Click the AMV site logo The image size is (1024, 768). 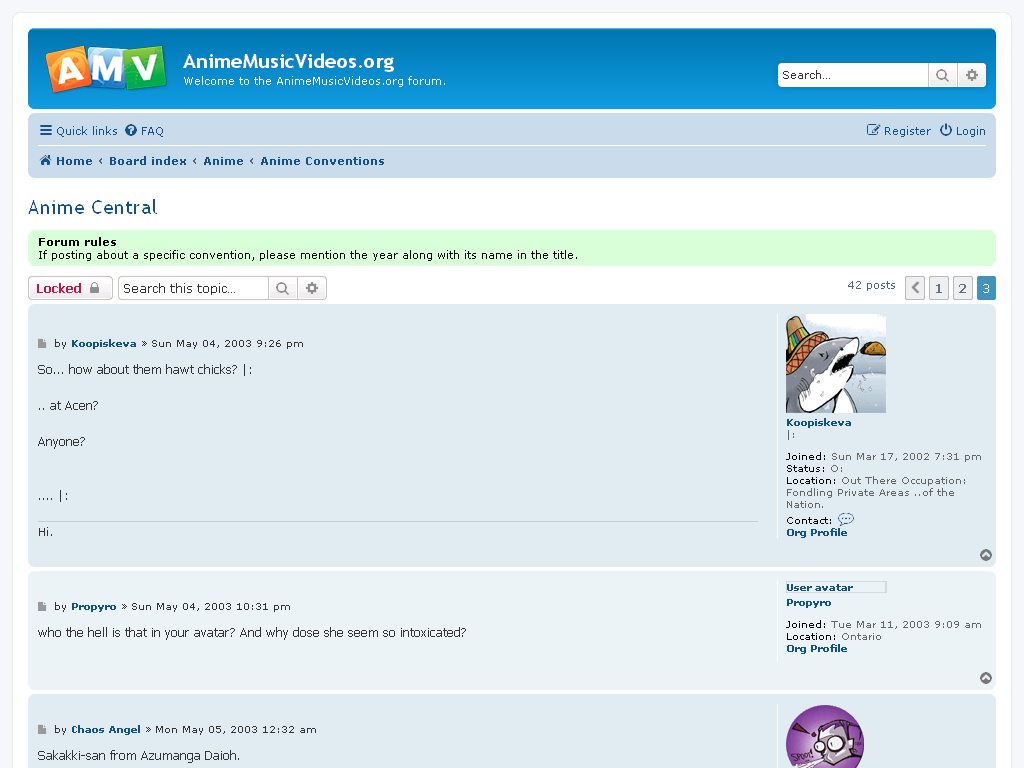tap(105, 69)
